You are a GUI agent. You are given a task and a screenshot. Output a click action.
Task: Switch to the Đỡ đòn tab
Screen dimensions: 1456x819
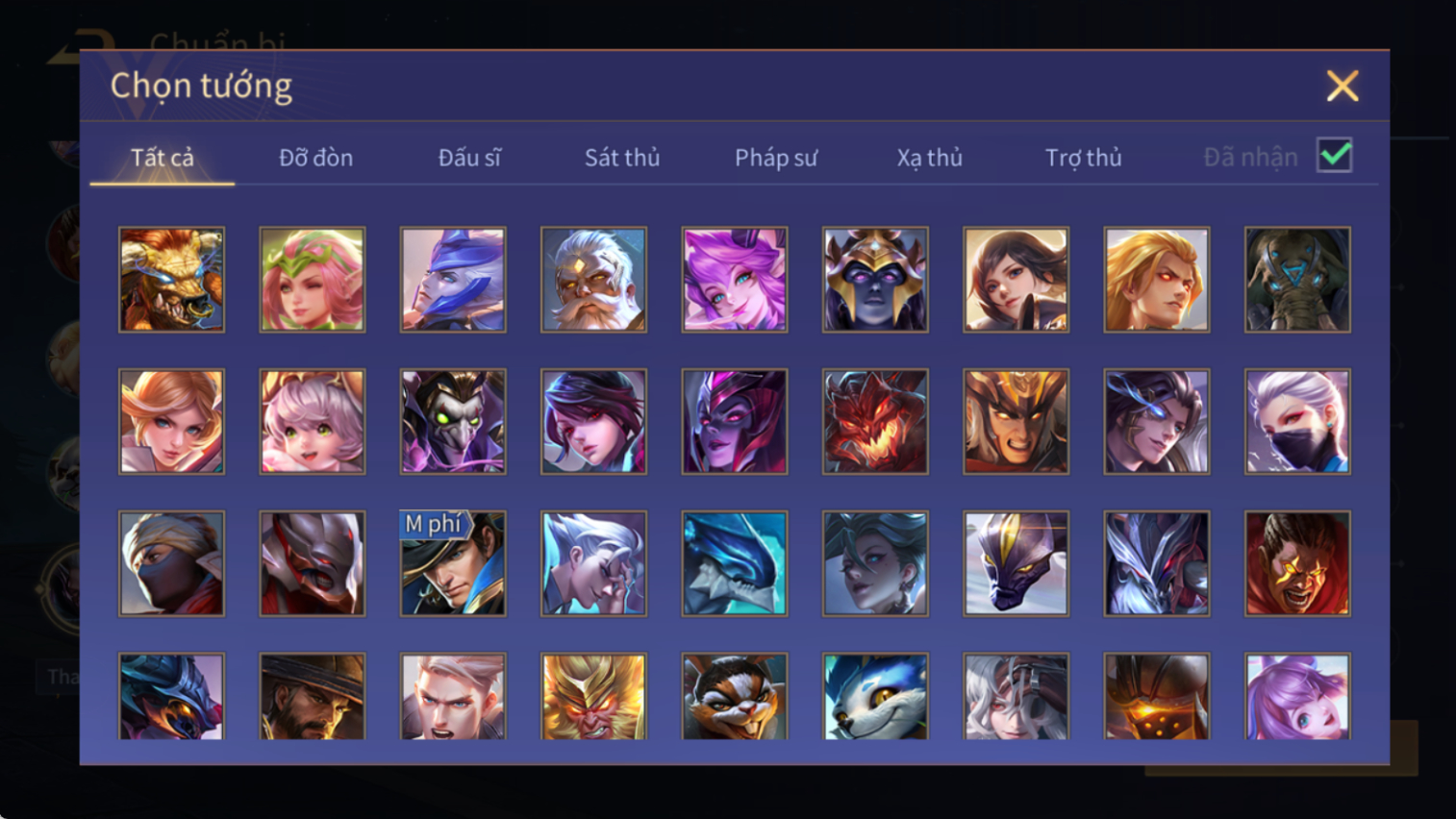pyautogui.click(x=315, y=158)
